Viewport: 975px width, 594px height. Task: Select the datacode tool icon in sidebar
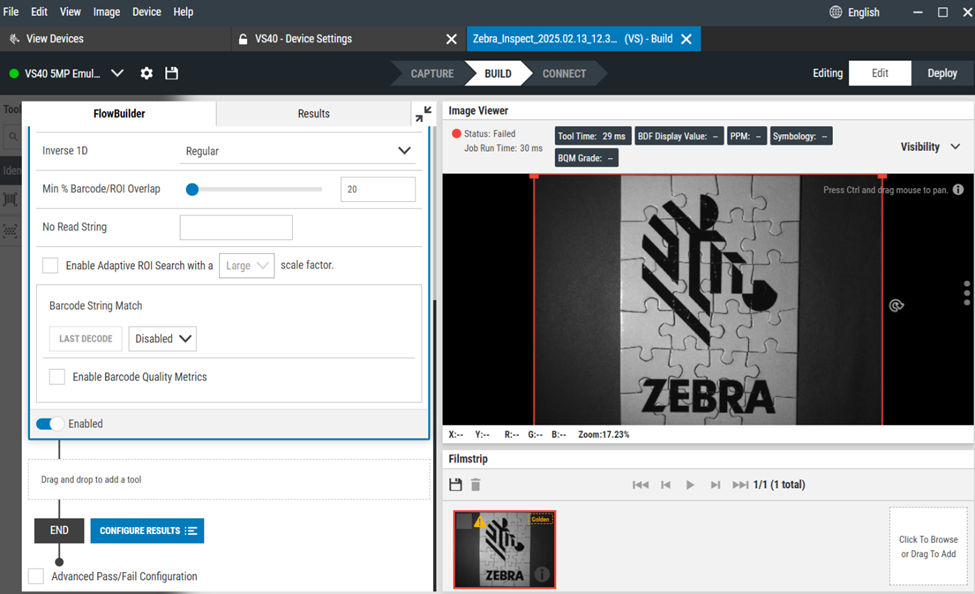[11, 231]
